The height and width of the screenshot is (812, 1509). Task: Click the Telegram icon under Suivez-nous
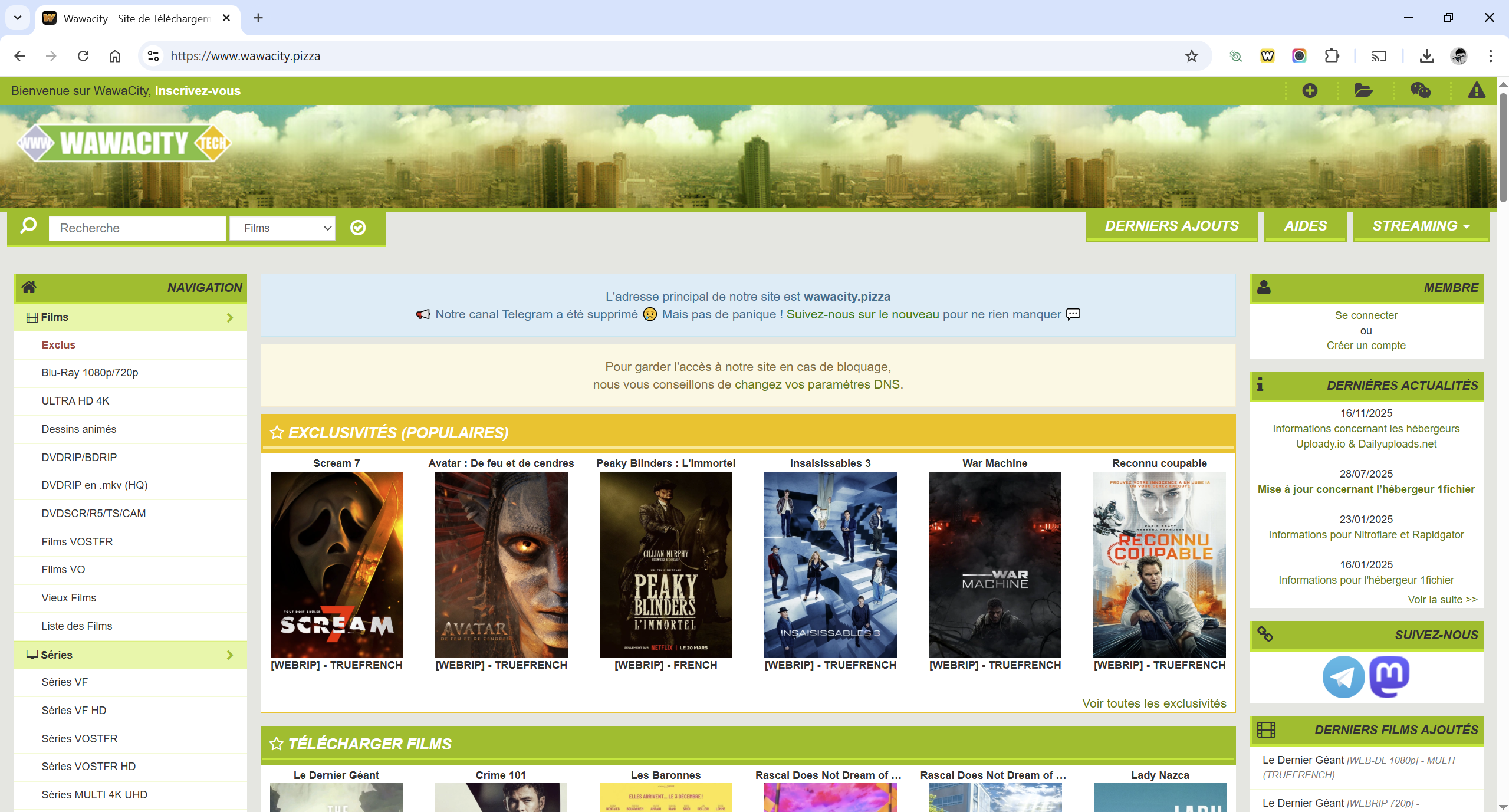click(x=1343, y=676)
